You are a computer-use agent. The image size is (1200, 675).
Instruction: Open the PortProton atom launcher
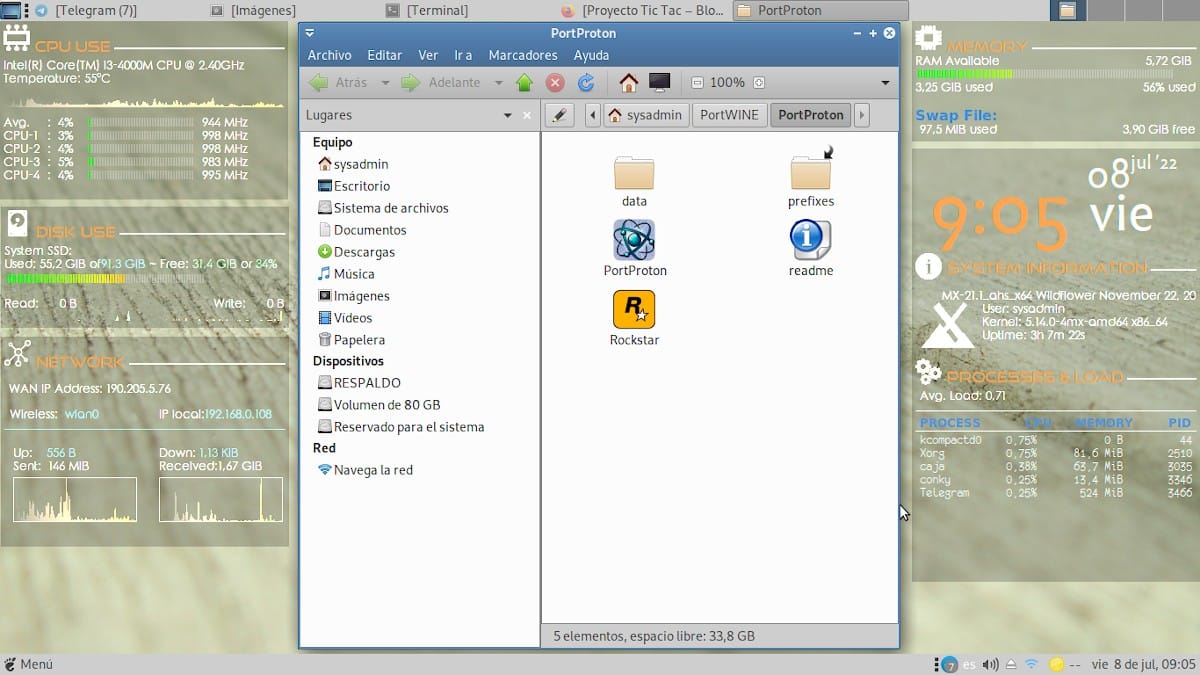point(634,241)
